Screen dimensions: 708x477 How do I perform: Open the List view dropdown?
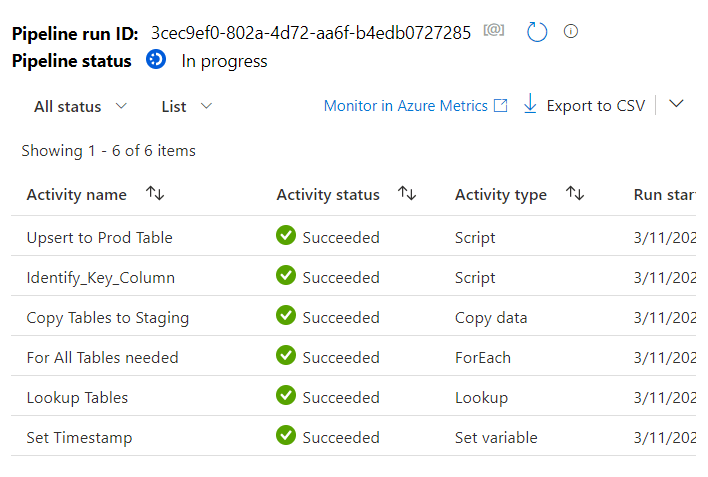pos(187,106)
